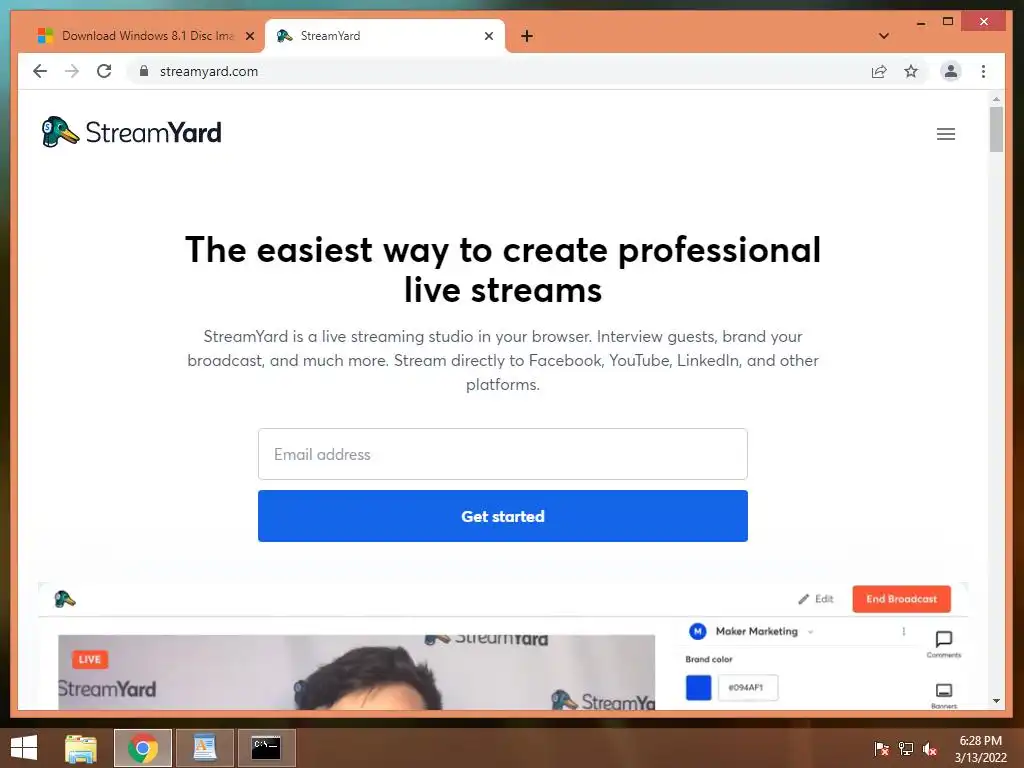Expand the tab search dropdown arrow
1024x768 pixels.
click(884, 36)
